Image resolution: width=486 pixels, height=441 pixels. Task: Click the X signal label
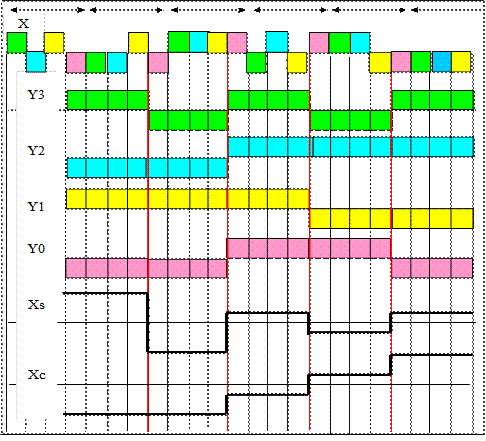(23, 24)
